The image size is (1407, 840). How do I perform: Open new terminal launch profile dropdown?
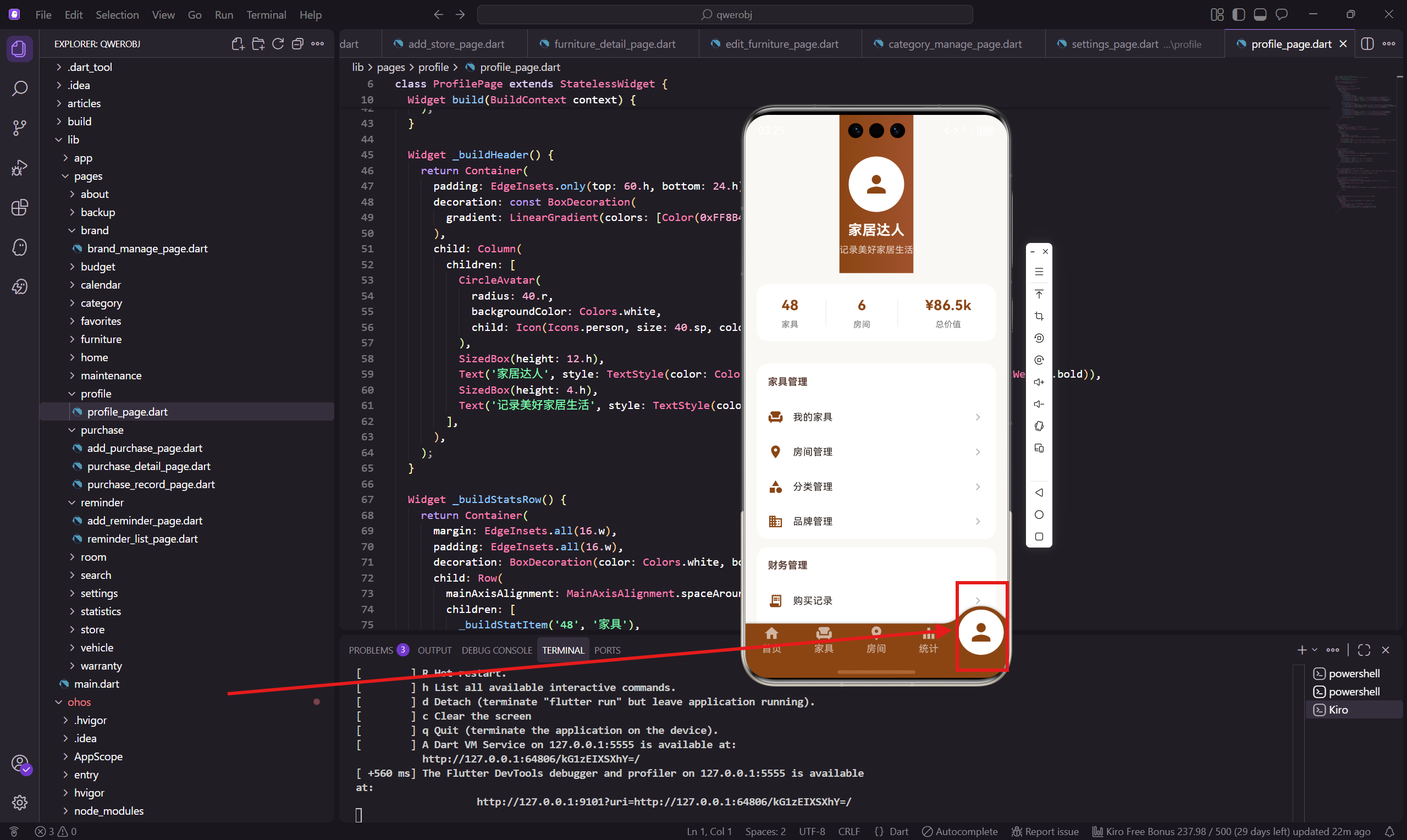click(1315, 650)
